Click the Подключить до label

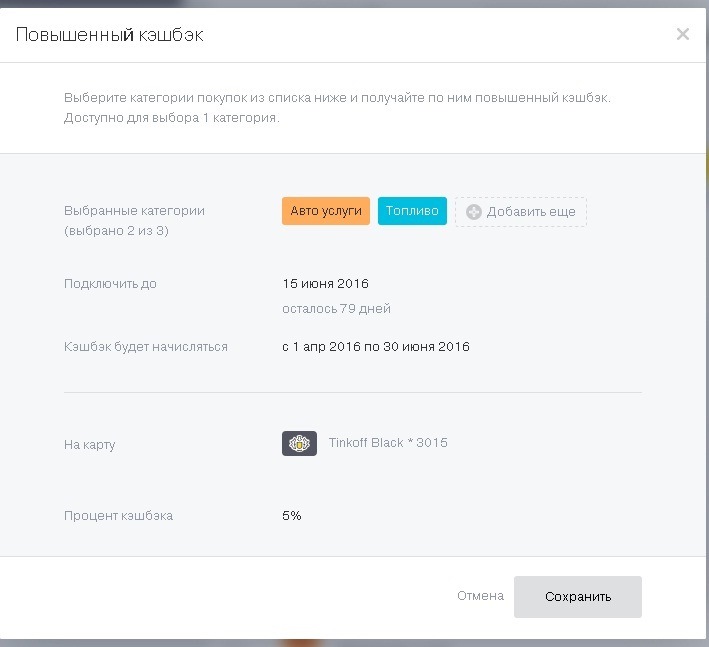coord(110,283)
